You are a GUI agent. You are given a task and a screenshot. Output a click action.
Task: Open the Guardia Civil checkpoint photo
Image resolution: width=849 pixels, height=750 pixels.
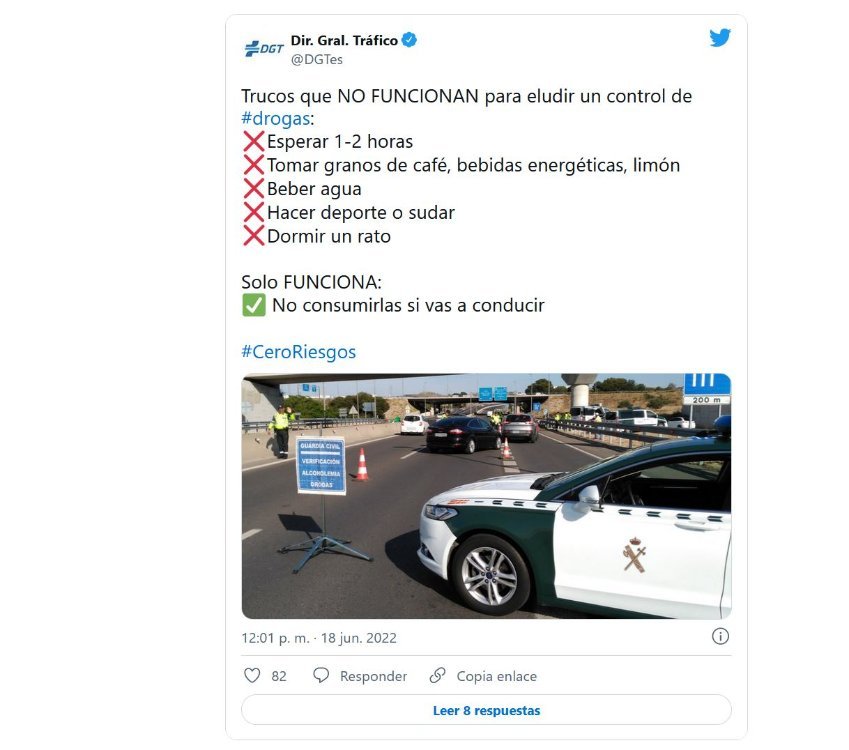pos(486,496)
